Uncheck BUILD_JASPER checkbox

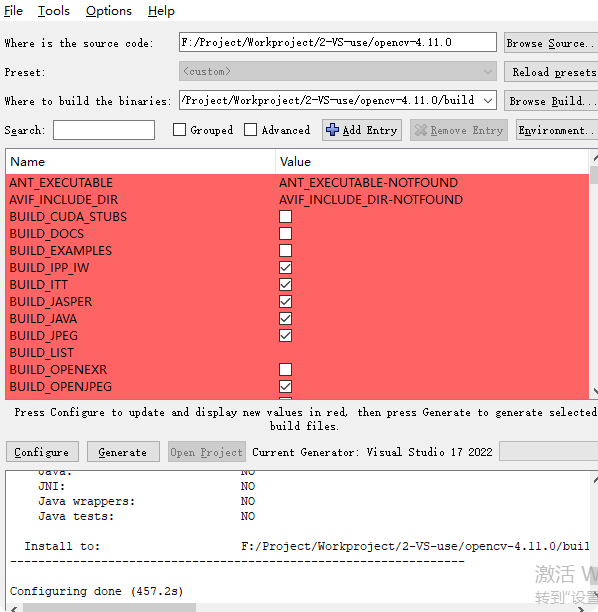tap(285, 302)
